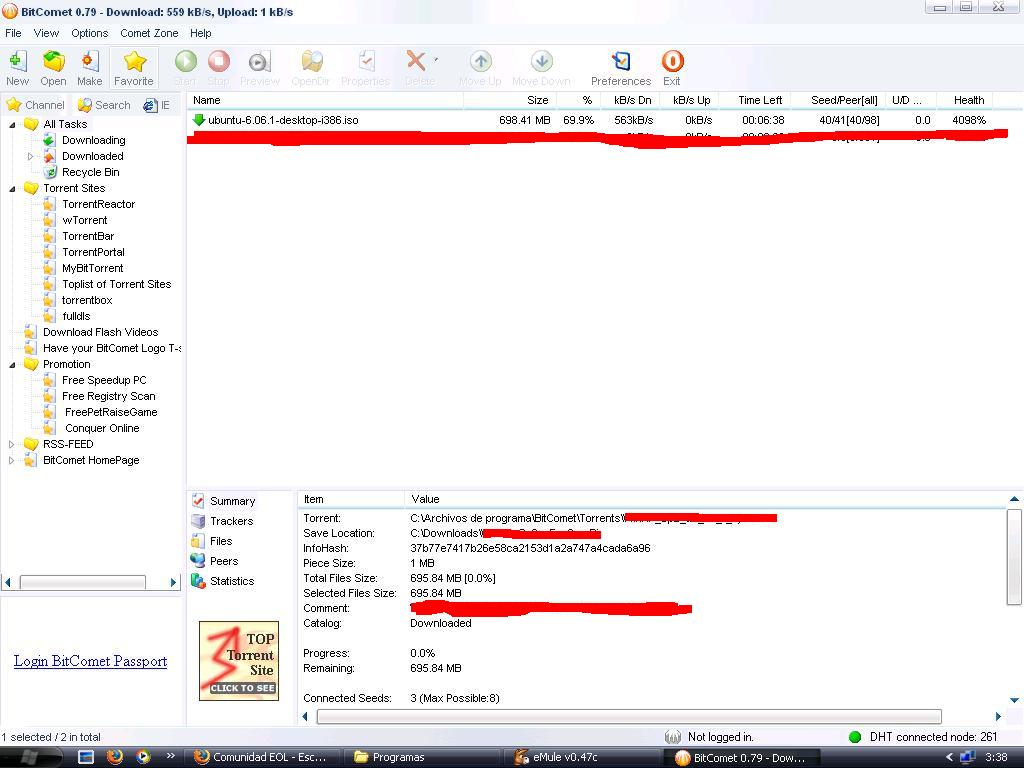1024x768 pixels.
Task: Expand the RSS-FEED tree node
Action: pyautogui.click(x=11, y=444)
